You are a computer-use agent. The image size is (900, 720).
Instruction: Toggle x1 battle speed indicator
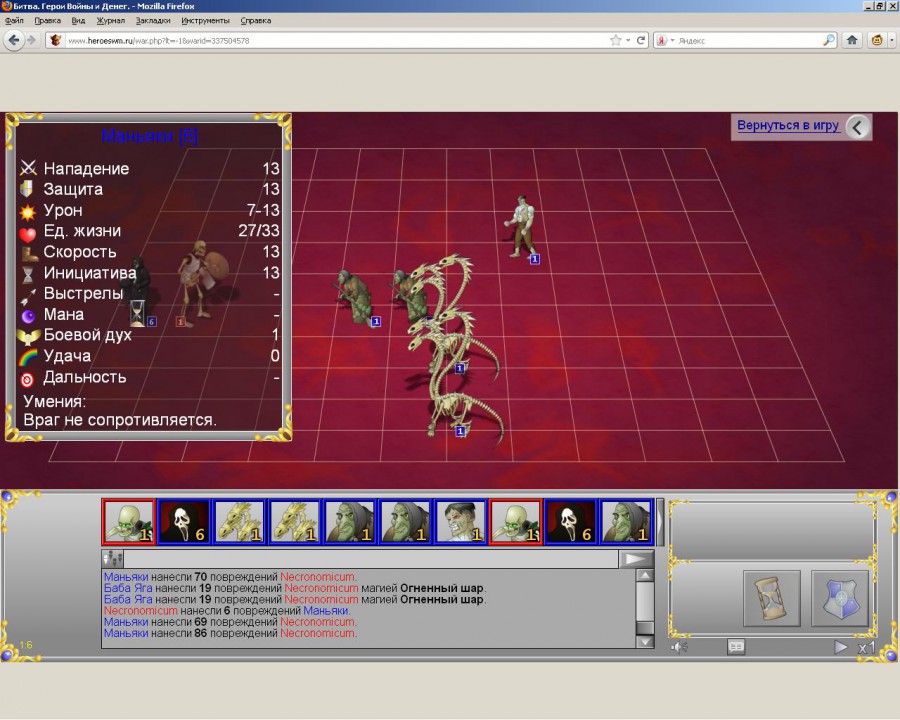pyautogui.click(x=866, y=647)
